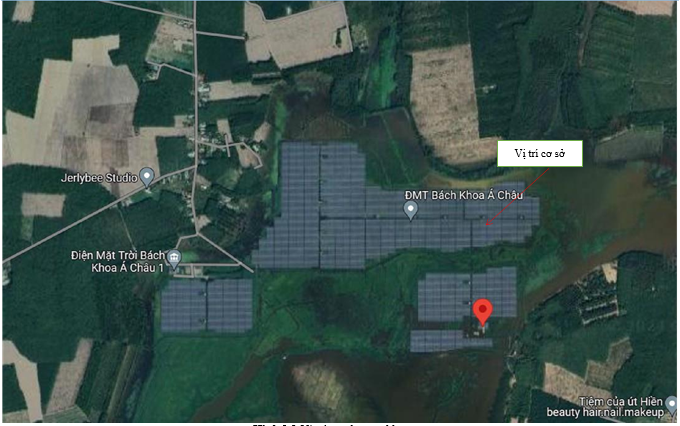Image resolution: width=680 pixels, height=426 pixels.
Task: Open the Jerlybee Studio place label
Action: coord(99,178)
